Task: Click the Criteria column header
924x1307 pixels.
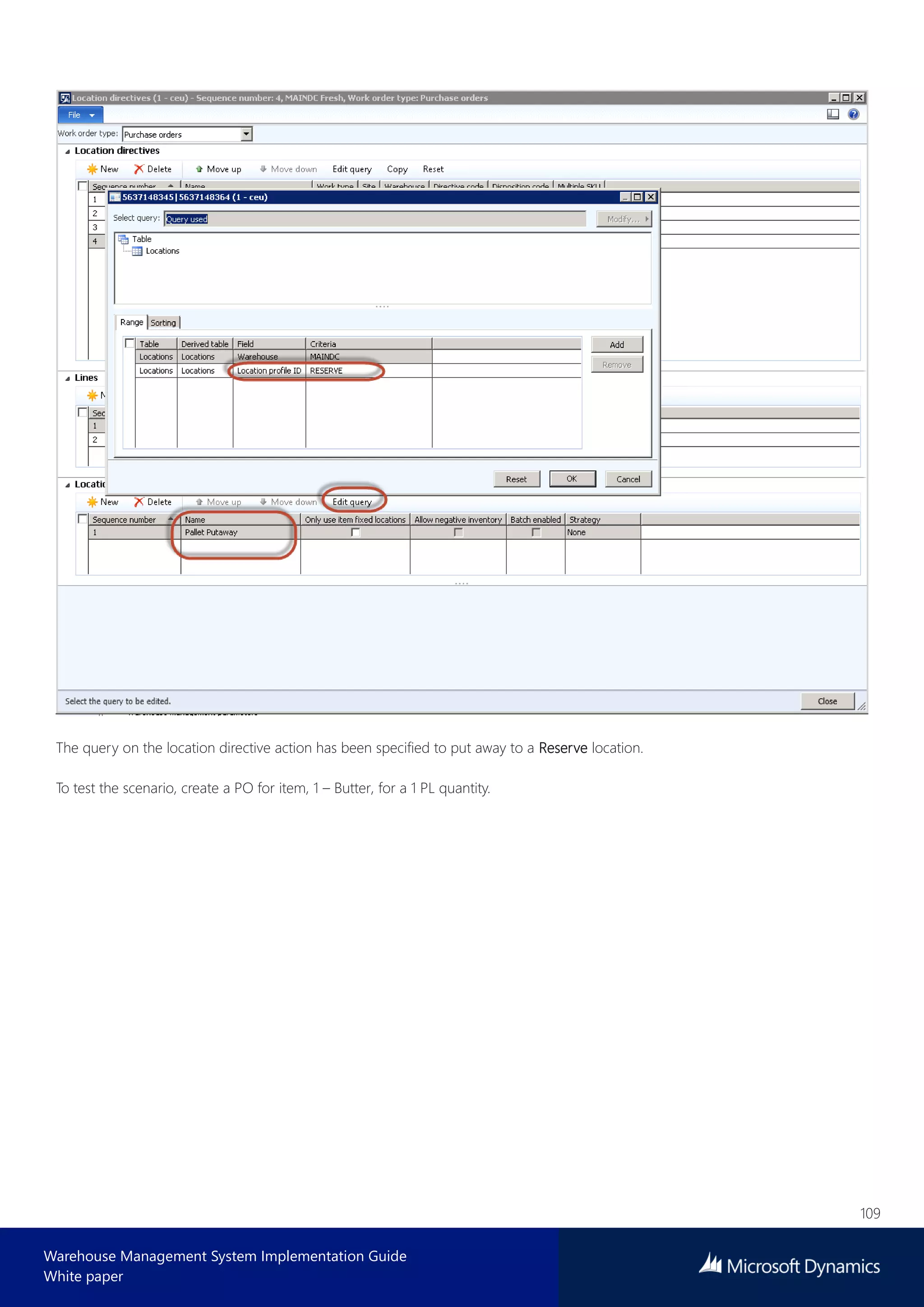Action: click(369, 344)
